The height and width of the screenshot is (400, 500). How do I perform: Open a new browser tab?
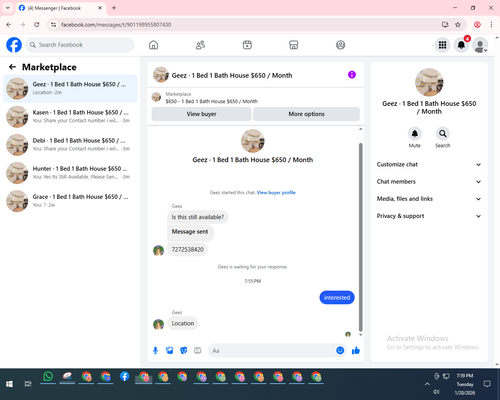point(114,8)
